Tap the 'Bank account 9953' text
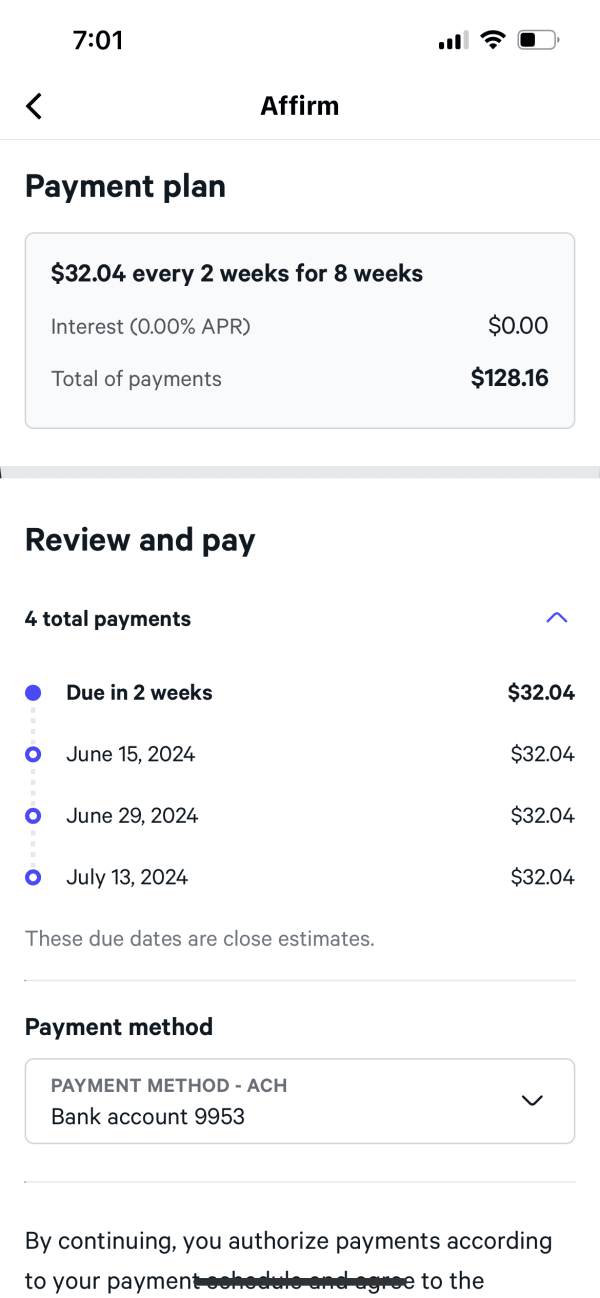Viewport: 600px width, 1298px height. 148,1116
